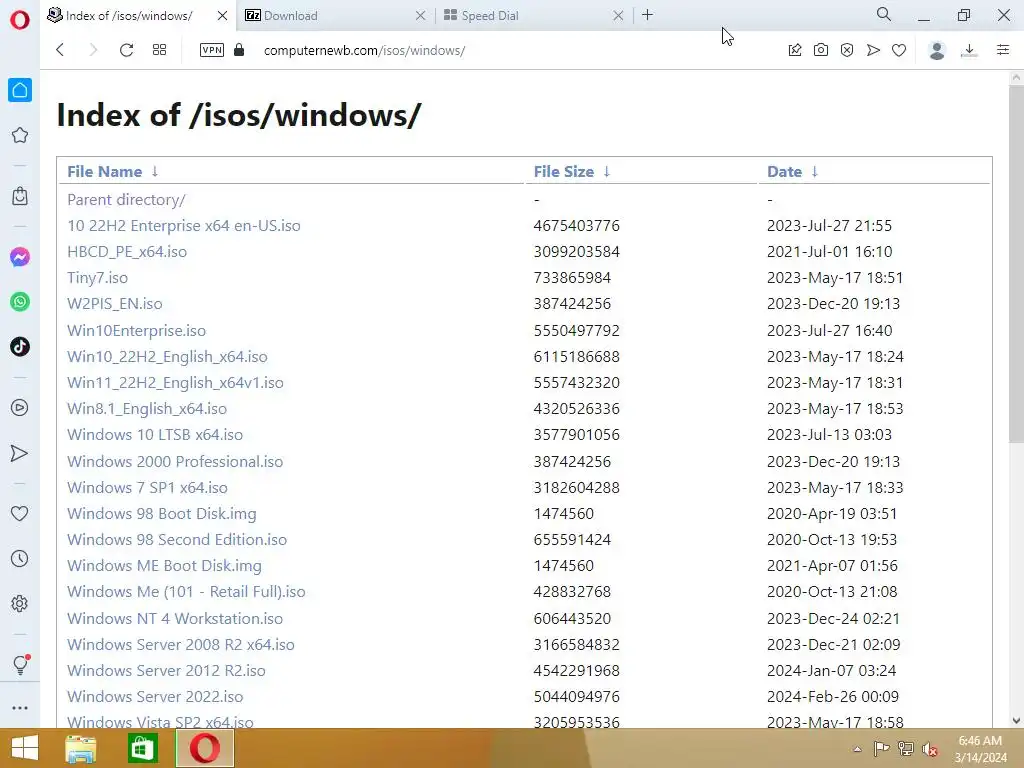Open Microsoft Store from taskbar
Viewport: 1024px width, 768px height.
pyautogui.click(x=142, y=748)
